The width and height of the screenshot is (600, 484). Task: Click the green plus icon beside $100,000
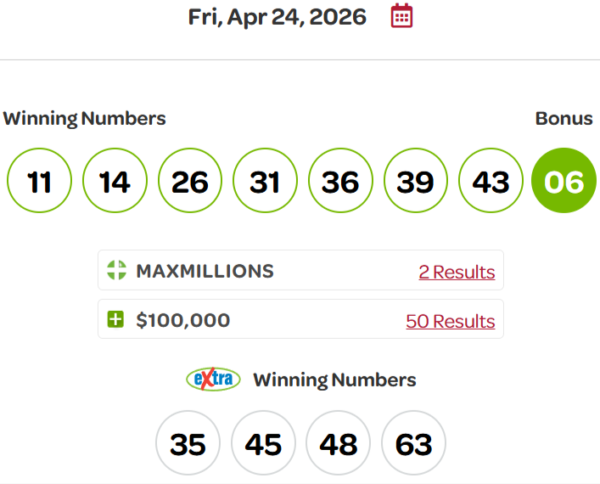pos(116,321)
